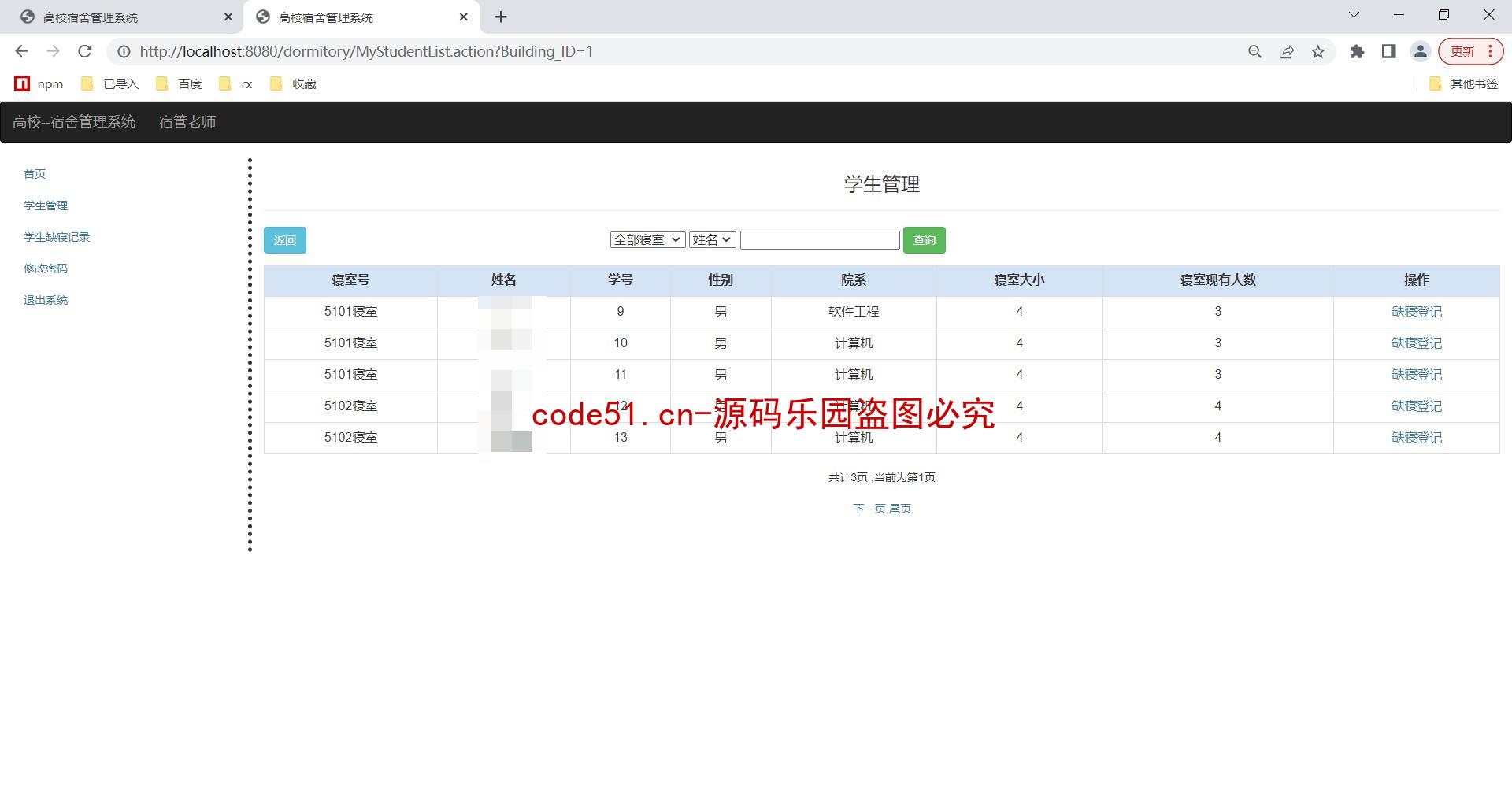Click the share page icon
1512x811 pixels.
1286,51
